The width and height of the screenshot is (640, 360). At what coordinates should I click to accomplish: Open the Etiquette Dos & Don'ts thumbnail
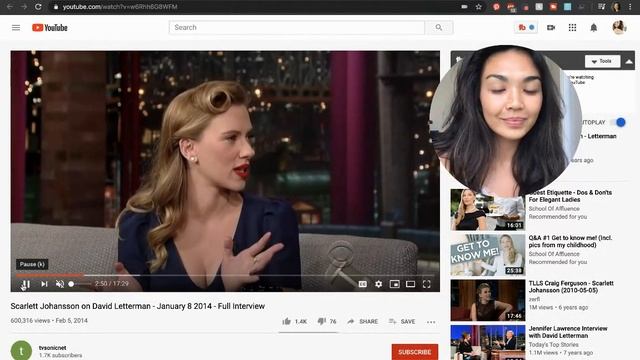click(488, 210)
